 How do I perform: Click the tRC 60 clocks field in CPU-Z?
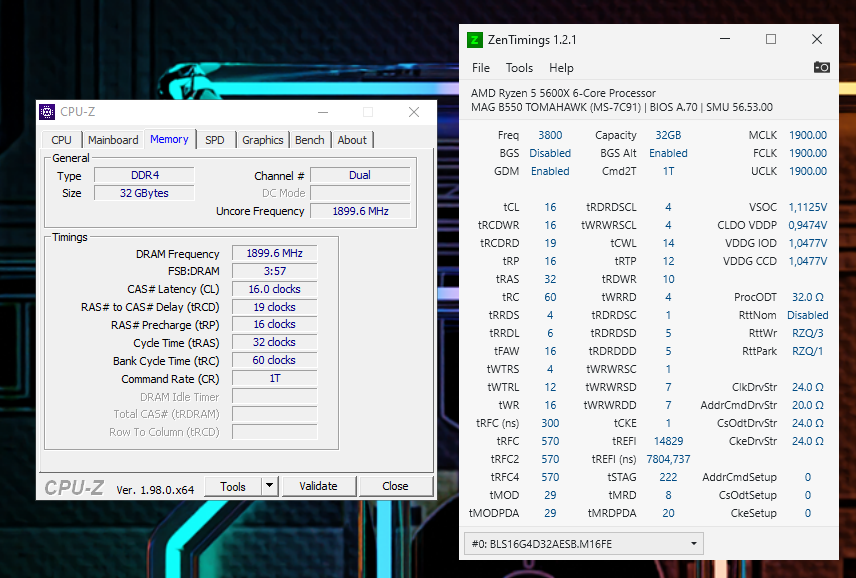coord(275,360)
